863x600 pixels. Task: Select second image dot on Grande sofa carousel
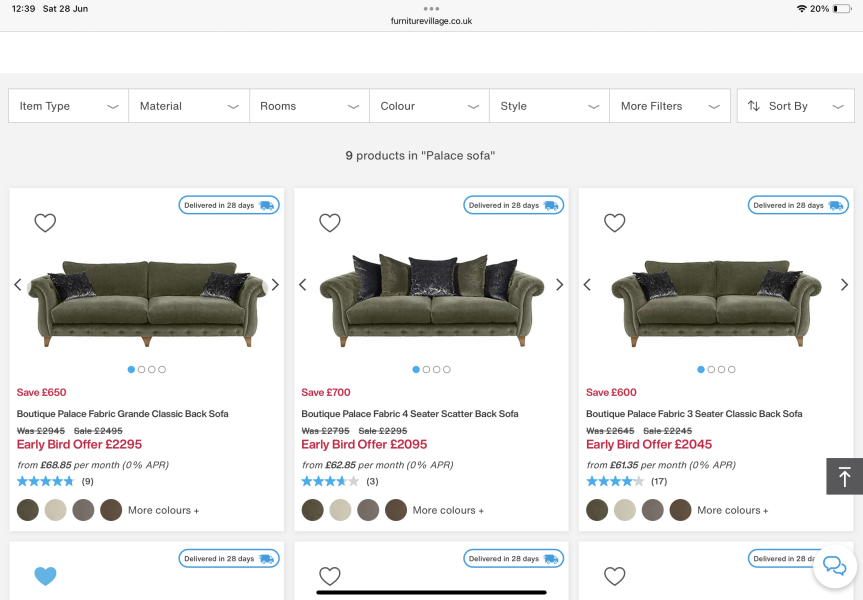141,370
